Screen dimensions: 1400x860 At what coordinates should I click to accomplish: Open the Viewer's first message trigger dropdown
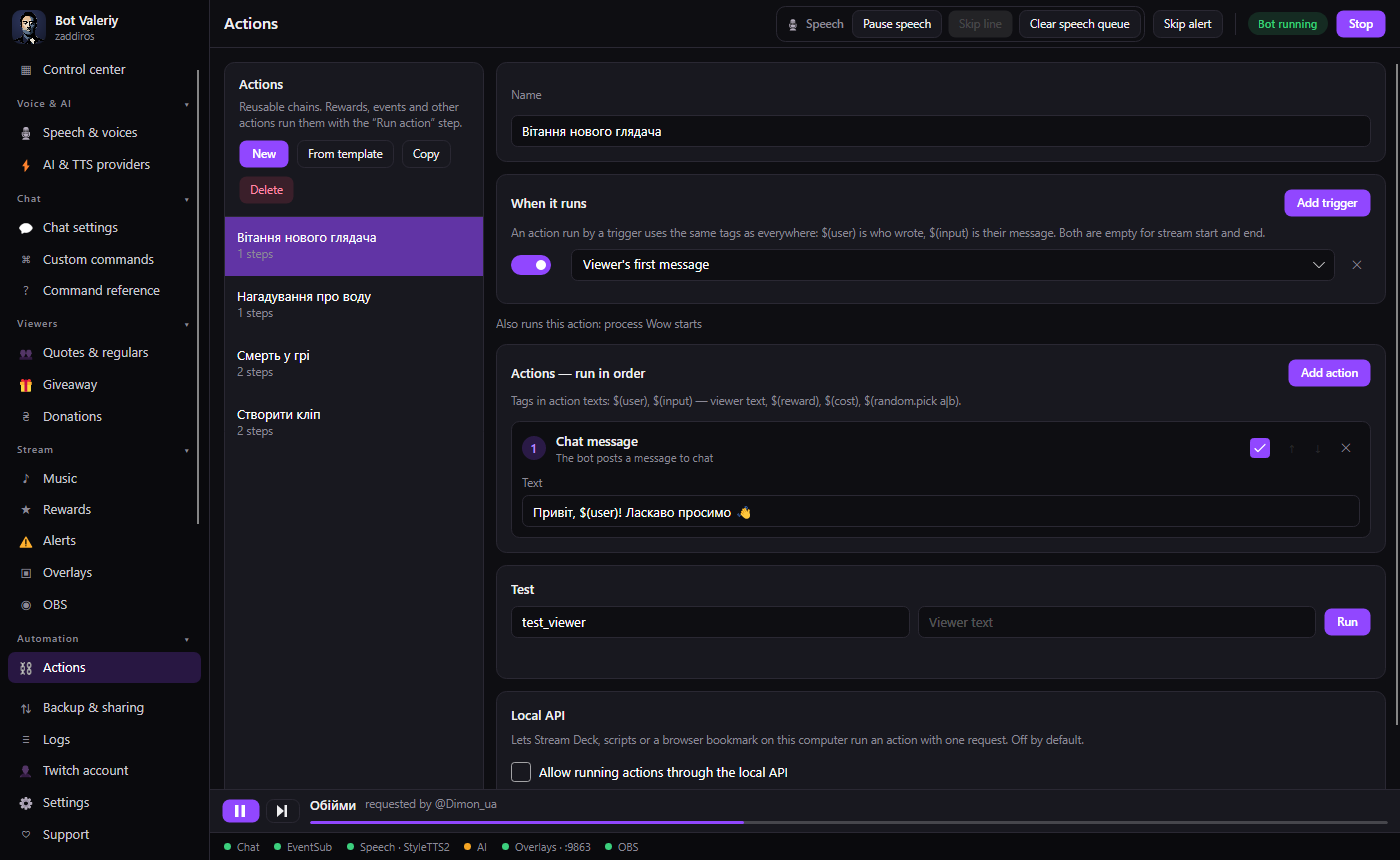(x=952, y=265)
